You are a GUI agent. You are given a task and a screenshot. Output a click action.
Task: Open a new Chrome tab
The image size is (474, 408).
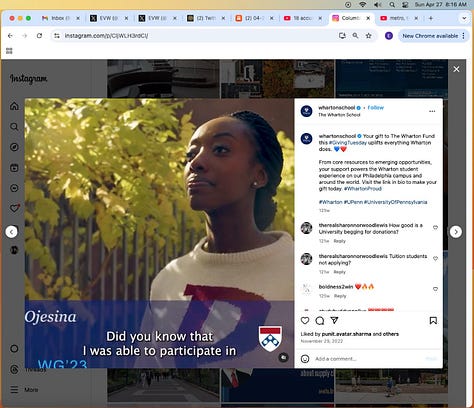coord(431,18)
